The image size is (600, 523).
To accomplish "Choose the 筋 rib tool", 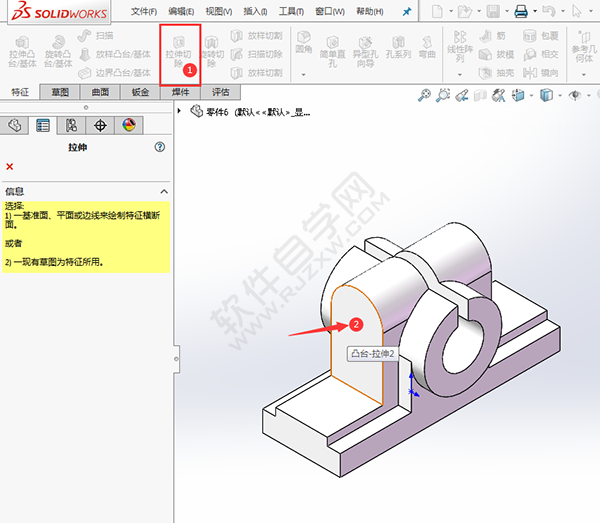I will click(x=492, y=36).
